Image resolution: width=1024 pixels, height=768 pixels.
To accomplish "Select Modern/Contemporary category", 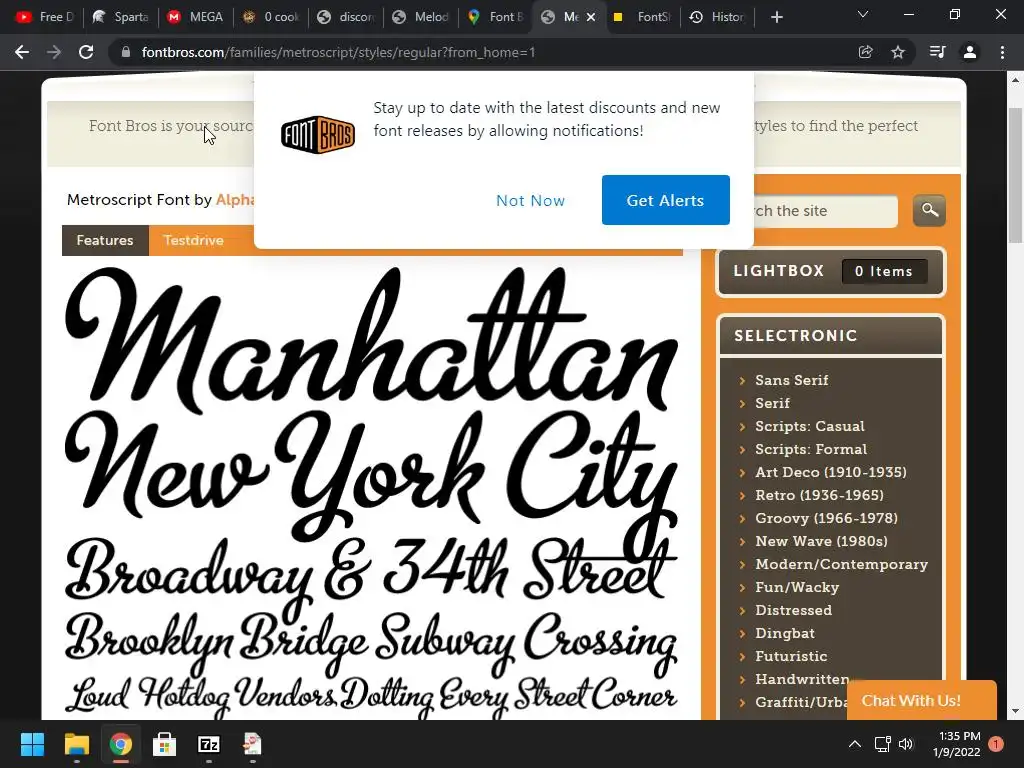I will pyautogui.click(x=841, y=564).
